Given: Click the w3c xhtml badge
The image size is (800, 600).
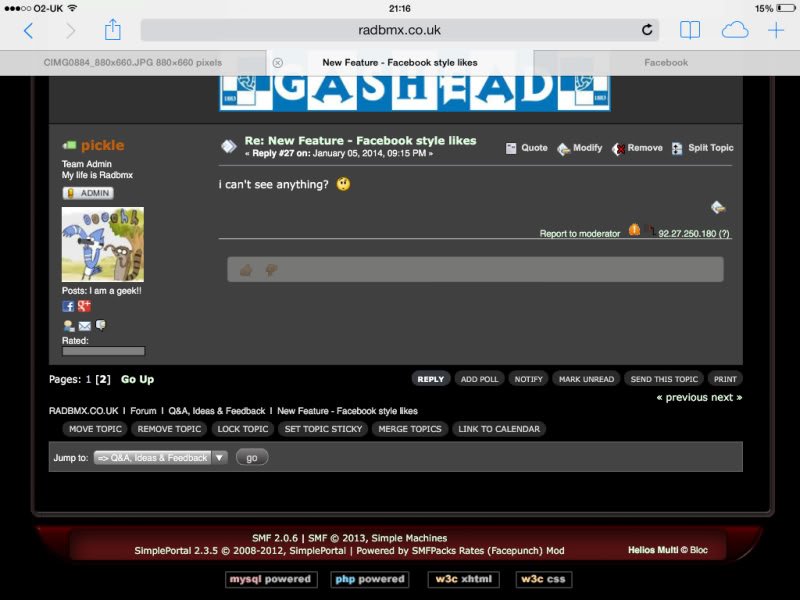Looking at the screenshot, I should 464,580.
